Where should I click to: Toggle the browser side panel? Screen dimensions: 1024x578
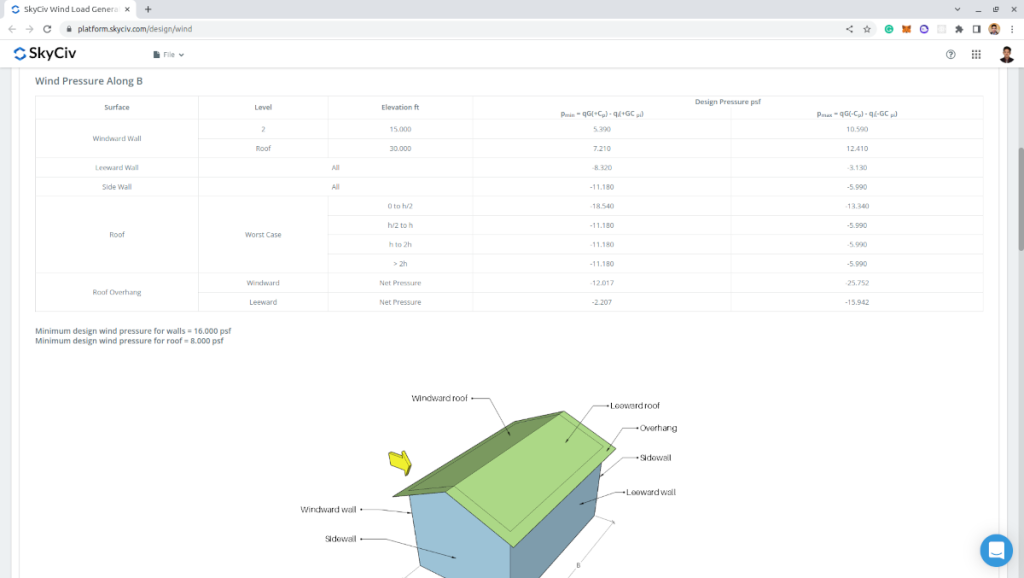point(976,29)
